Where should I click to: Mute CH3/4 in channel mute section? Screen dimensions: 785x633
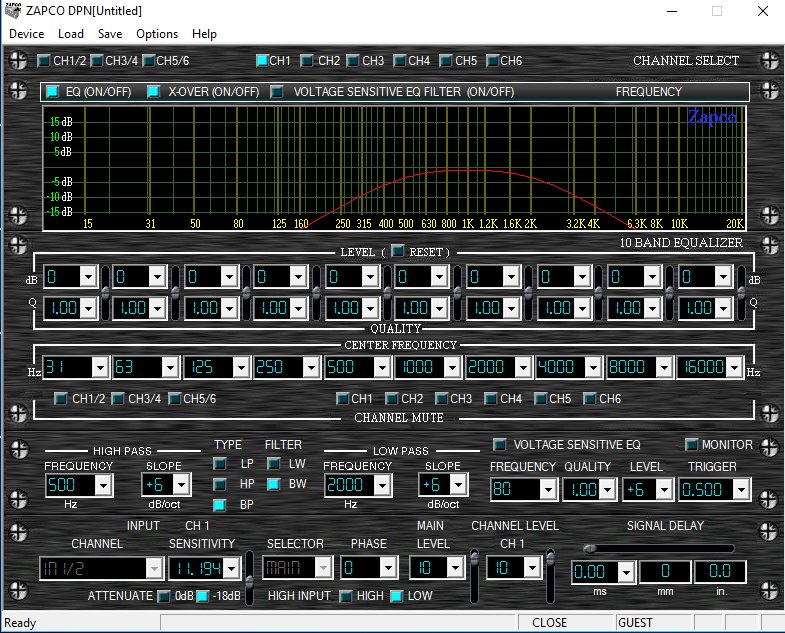117,399
